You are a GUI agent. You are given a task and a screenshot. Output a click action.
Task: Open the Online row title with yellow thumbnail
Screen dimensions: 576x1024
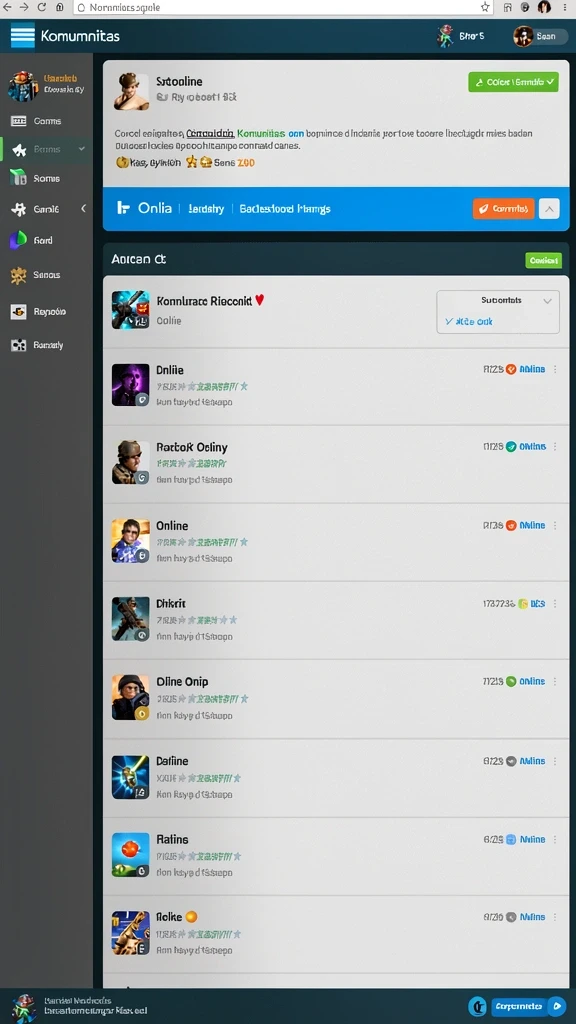tap(172, 526)
